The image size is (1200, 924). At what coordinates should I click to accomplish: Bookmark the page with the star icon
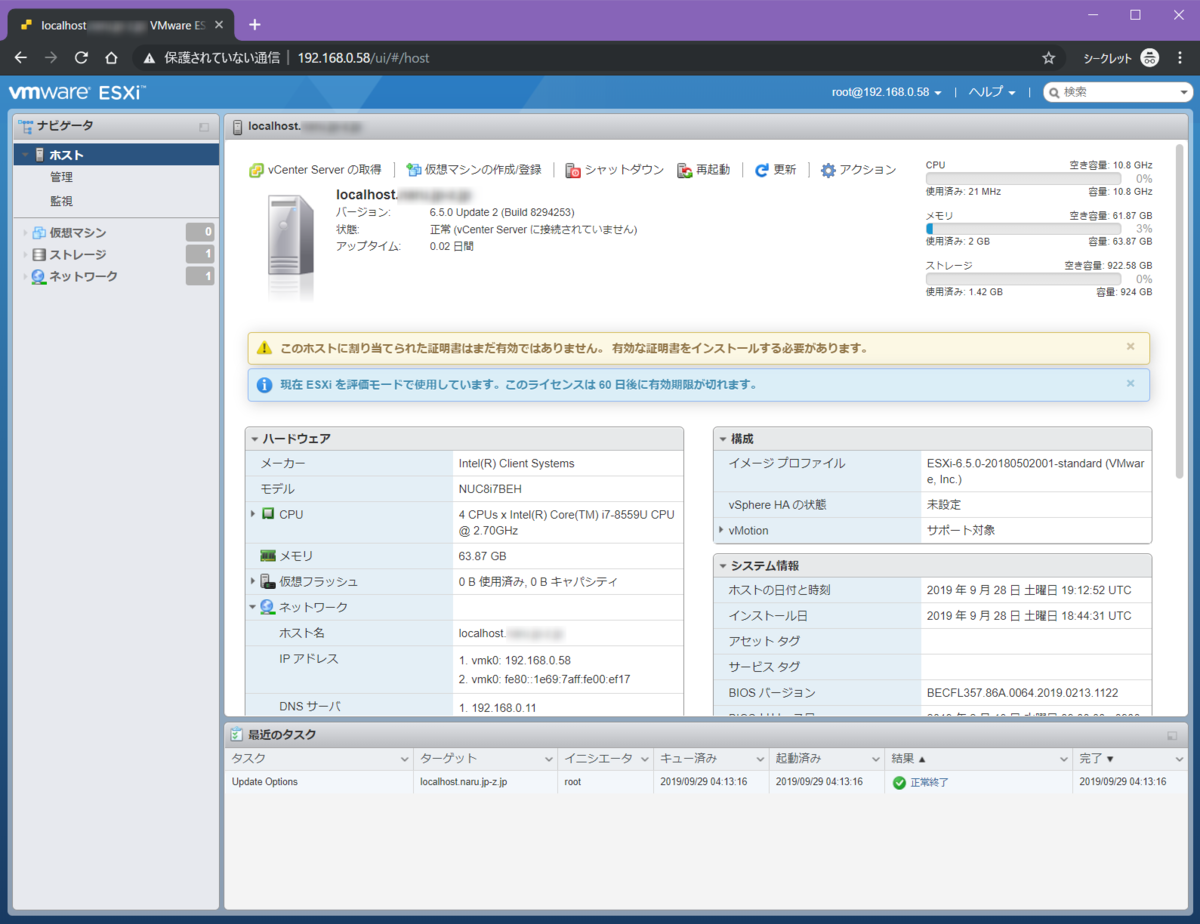1048,58
